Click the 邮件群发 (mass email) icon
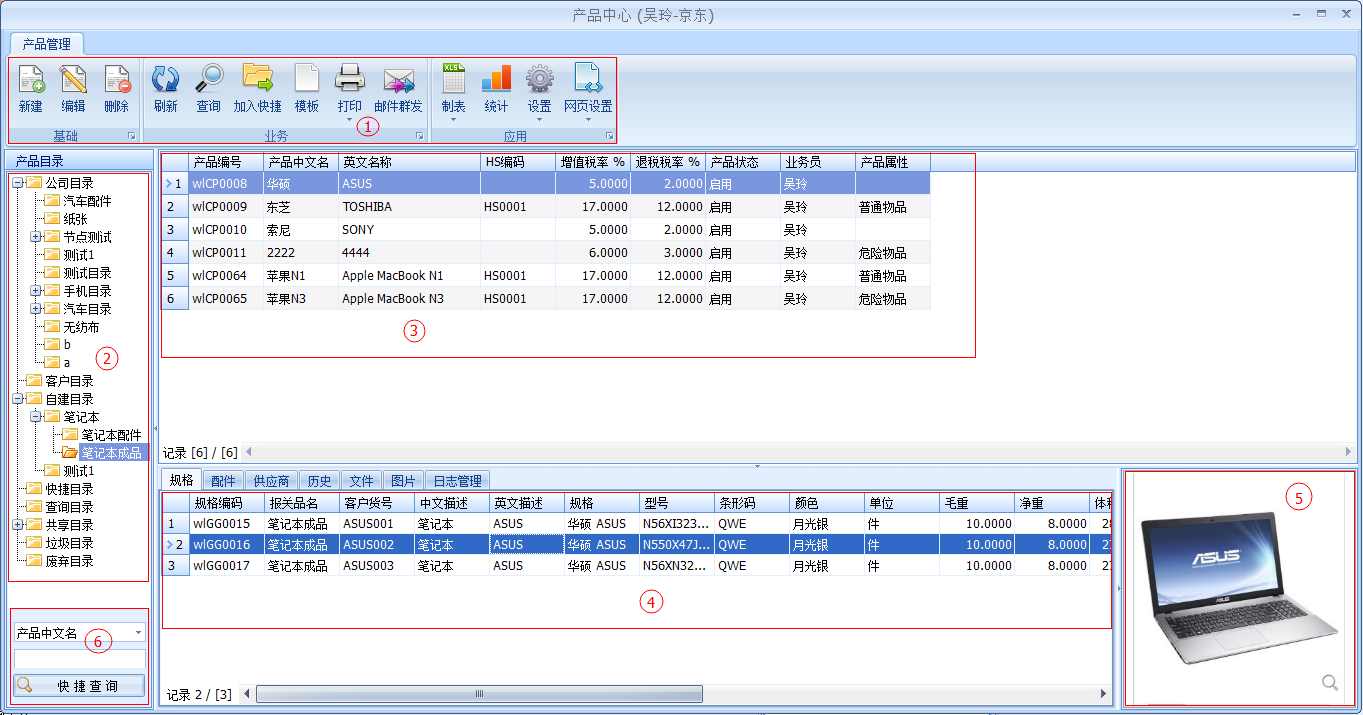1363x715 pixels. [399, 79]
